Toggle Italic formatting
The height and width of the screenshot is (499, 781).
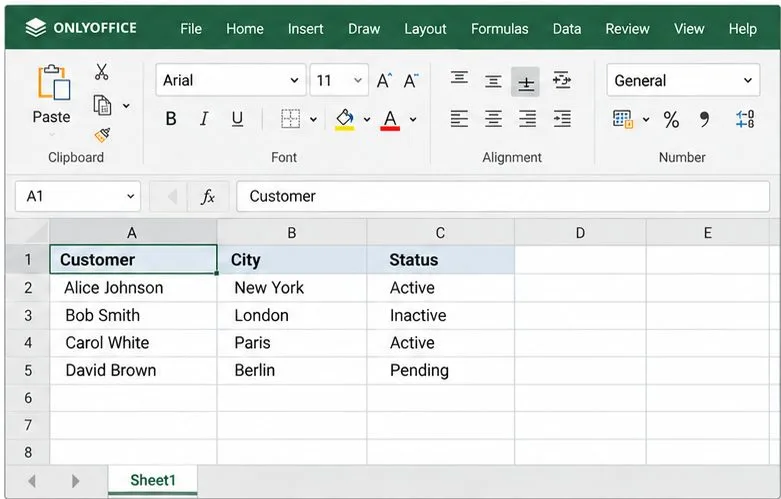coord(204,119)
